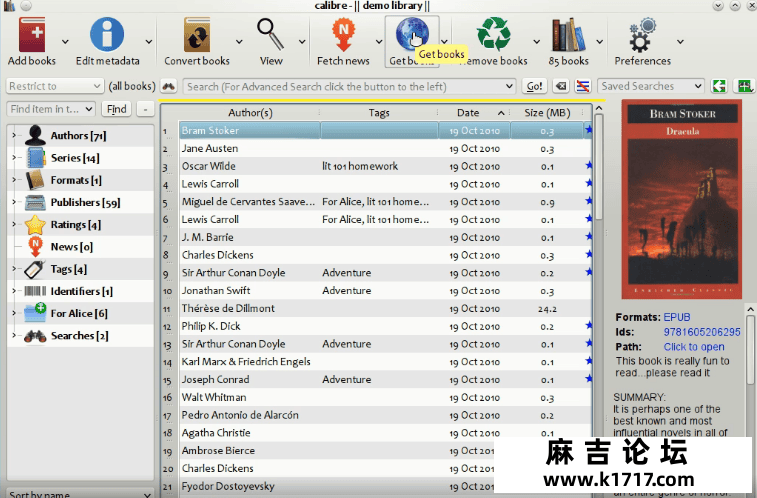Expand the Series tree node
The width and height of the screenshot is (757, 498).
click(14, 158)
